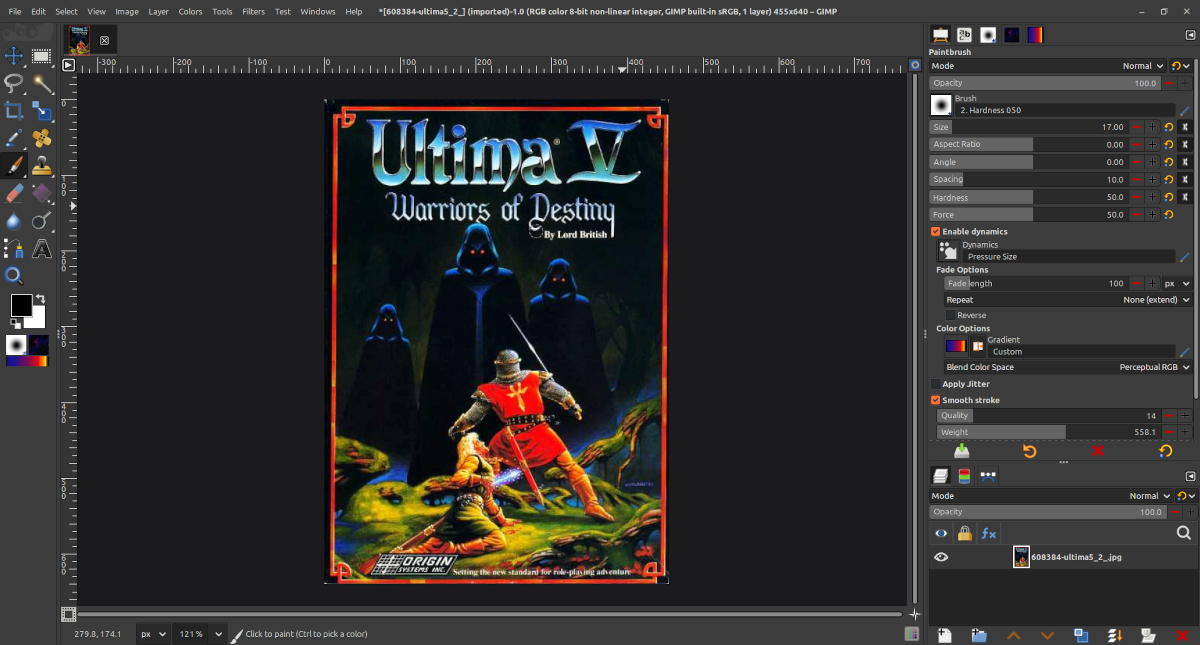
Task: Raise the layer one step
Action: [1013, 635]
